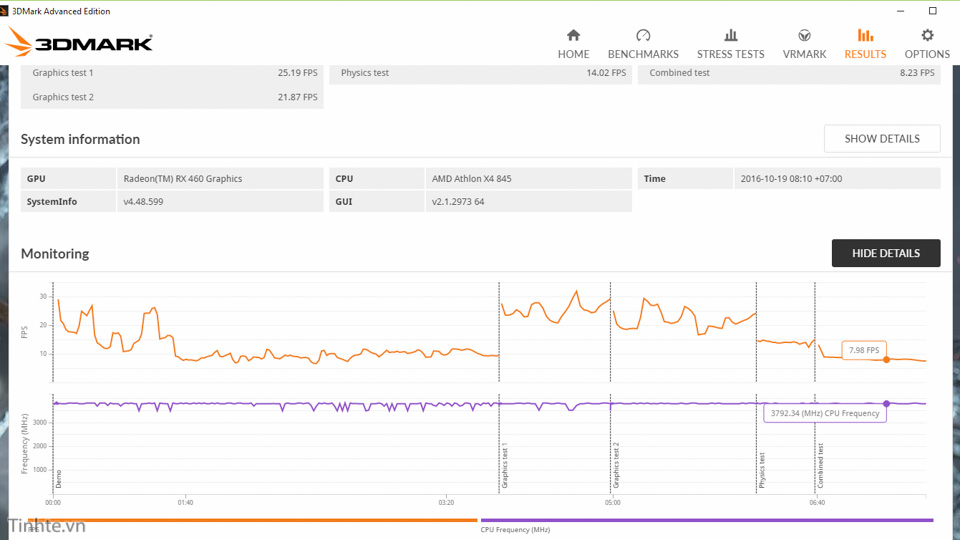Screen dimensions: 960x540
Task: Click the Options gear icon
Action: pos(927,35)
